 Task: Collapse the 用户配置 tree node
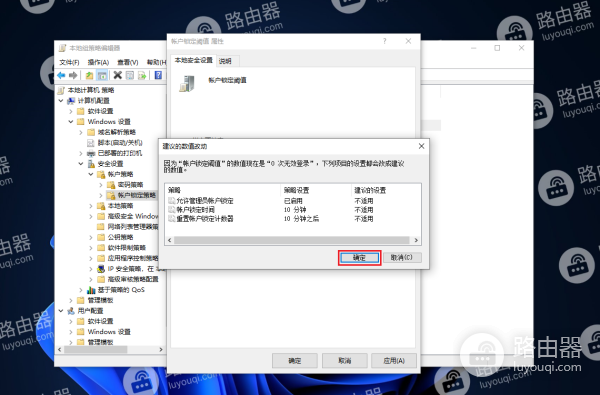pyautogui.click(x=61, y=311)
